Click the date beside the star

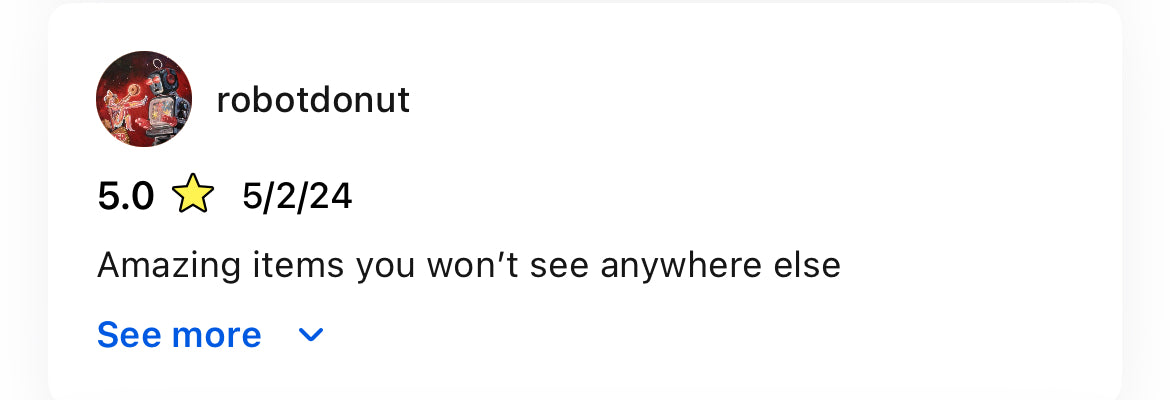[297, 196]
